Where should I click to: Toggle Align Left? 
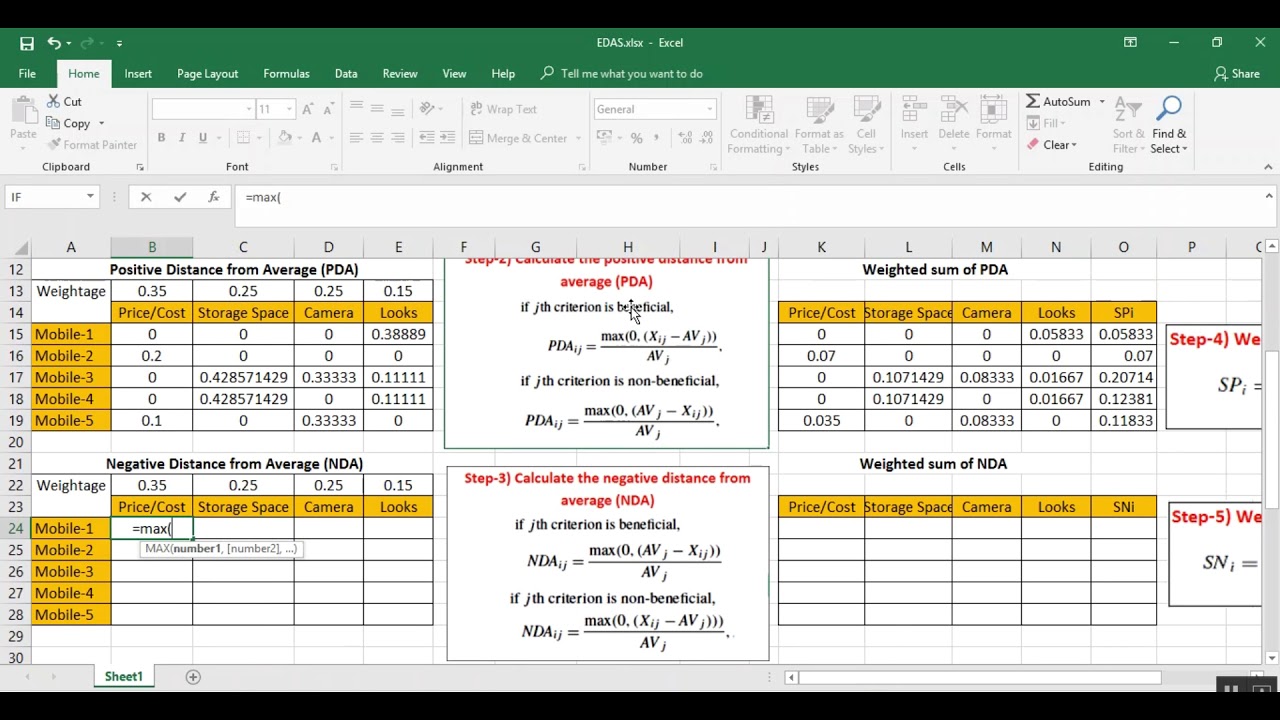point(356,138)
